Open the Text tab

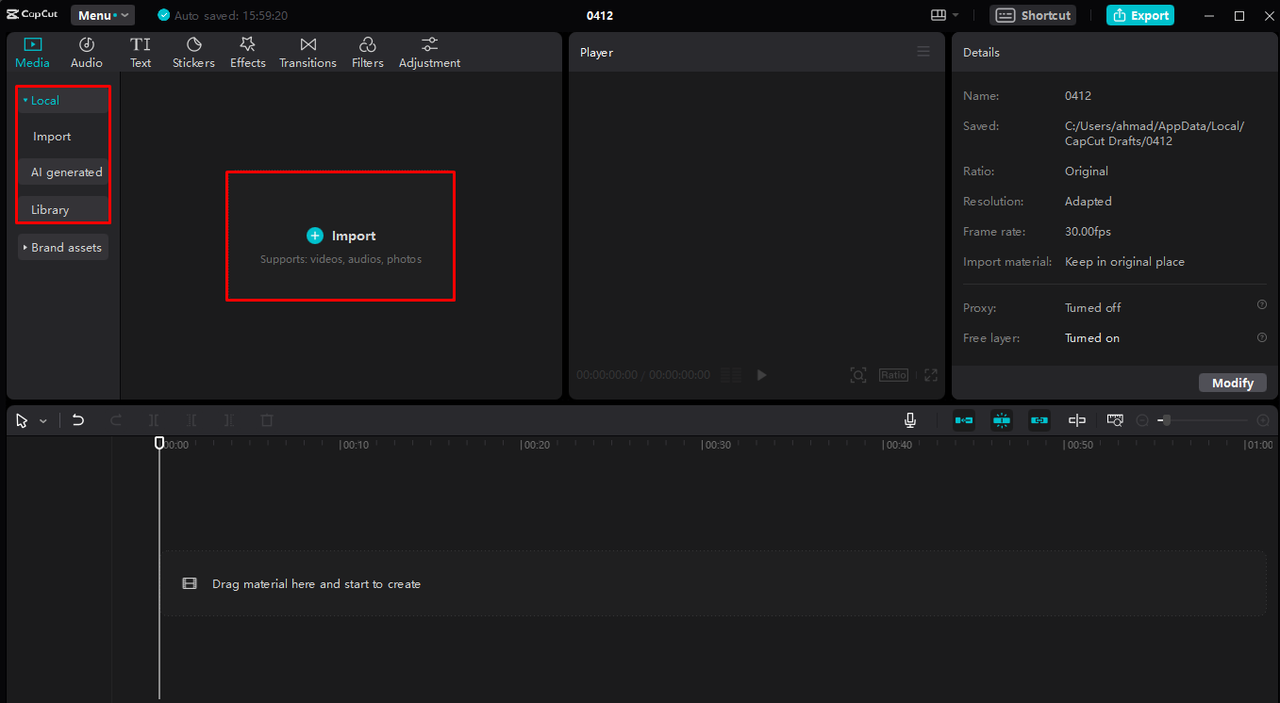(x=140, y=53)
